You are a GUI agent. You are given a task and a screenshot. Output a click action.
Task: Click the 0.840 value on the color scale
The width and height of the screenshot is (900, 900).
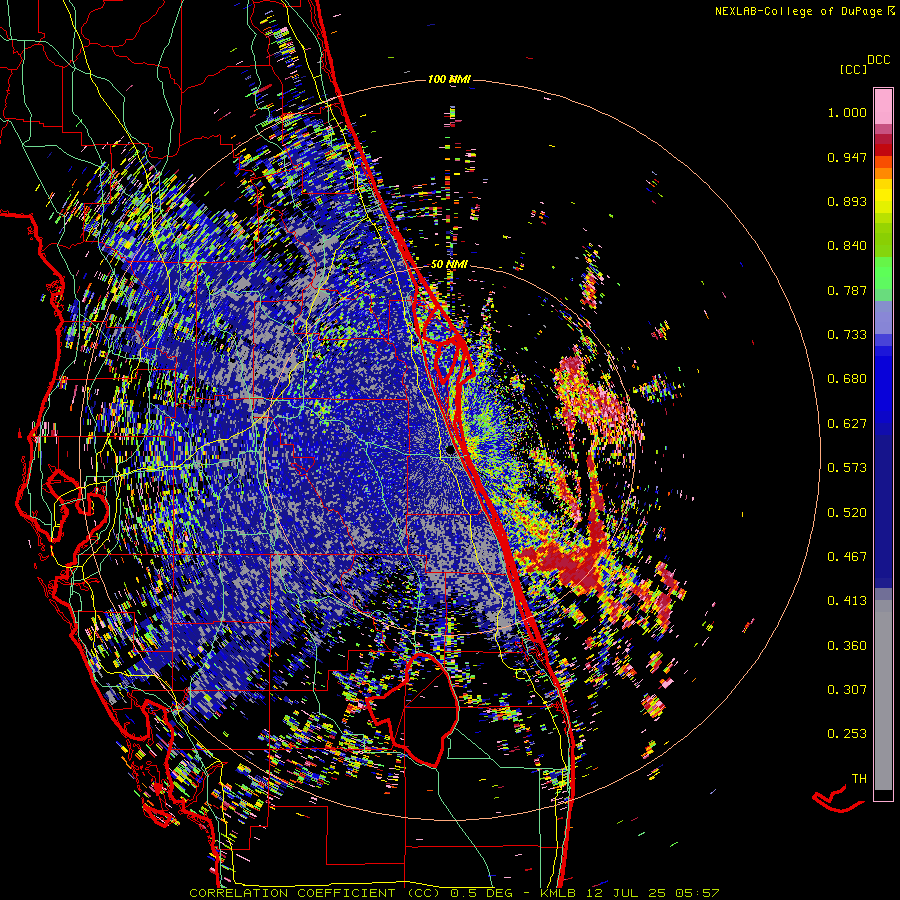point(847,246)
